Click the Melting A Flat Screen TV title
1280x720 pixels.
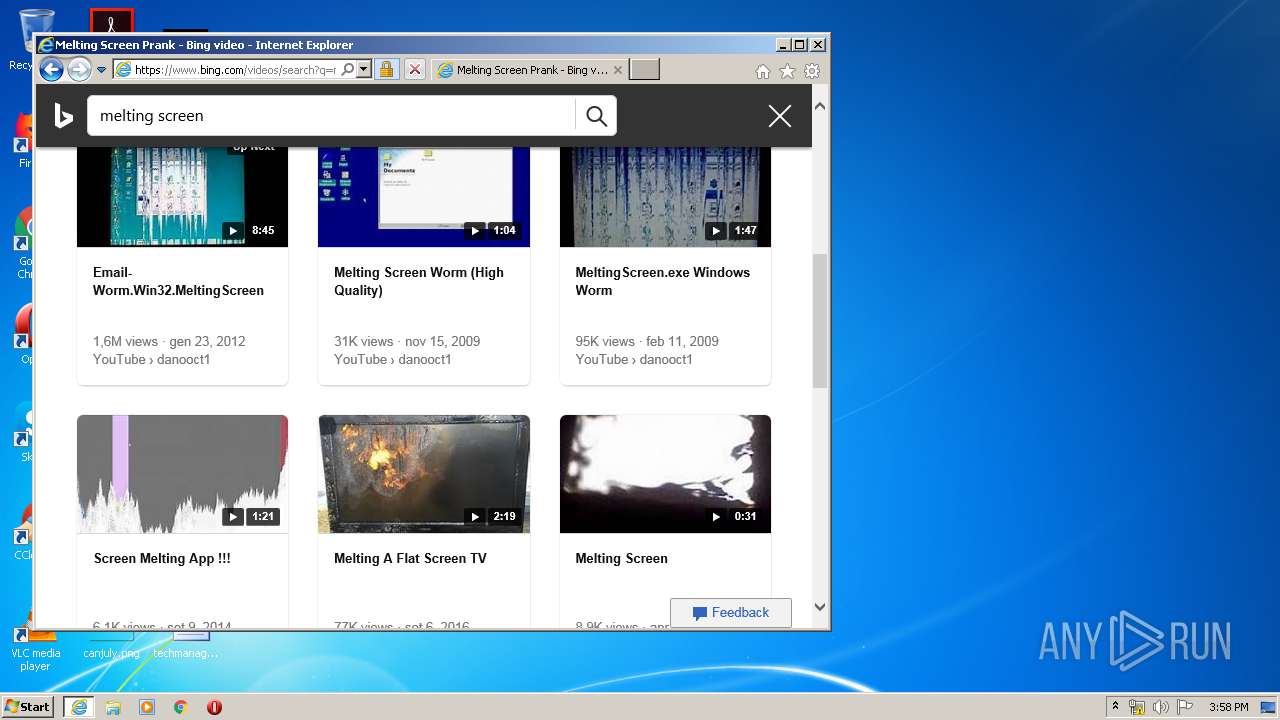410,558
